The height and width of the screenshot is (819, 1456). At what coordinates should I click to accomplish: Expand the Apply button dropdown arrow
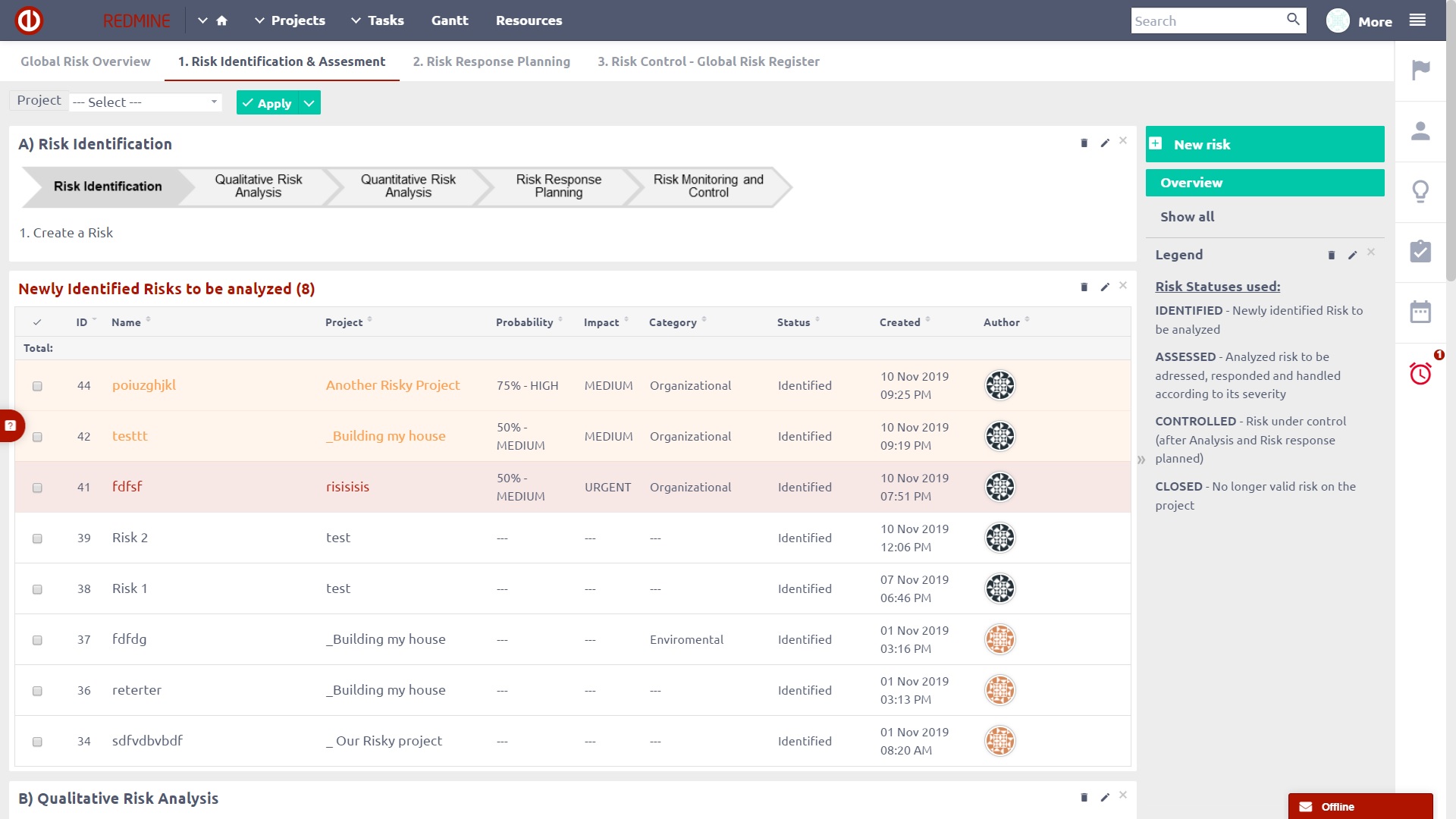click(309, 102)
